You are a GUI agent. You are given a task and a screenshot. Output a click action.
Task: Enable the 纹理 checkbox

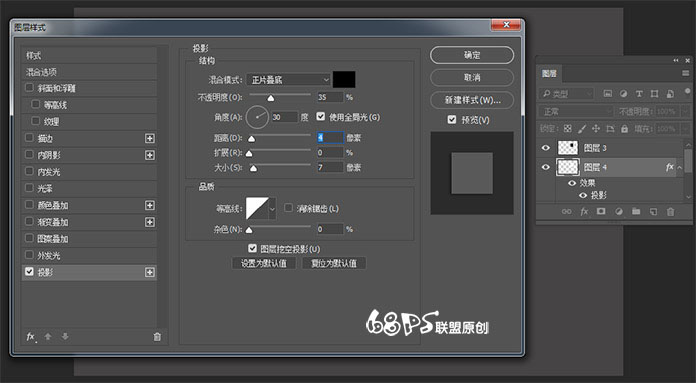click(x=36, y=121)
